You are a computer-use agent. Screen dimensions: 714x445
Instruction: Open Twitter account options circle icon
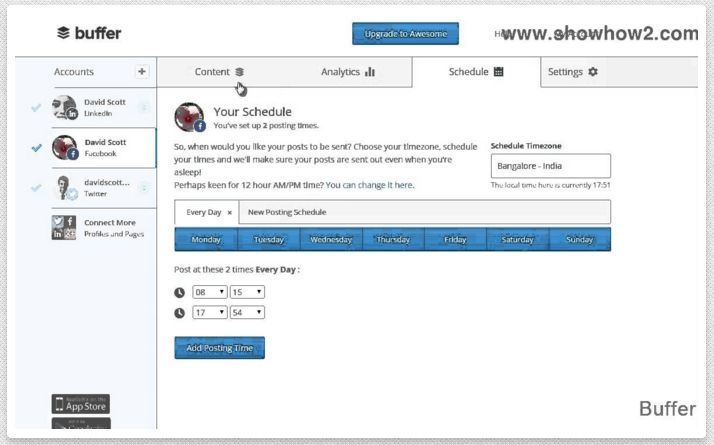tap(144, 188)
